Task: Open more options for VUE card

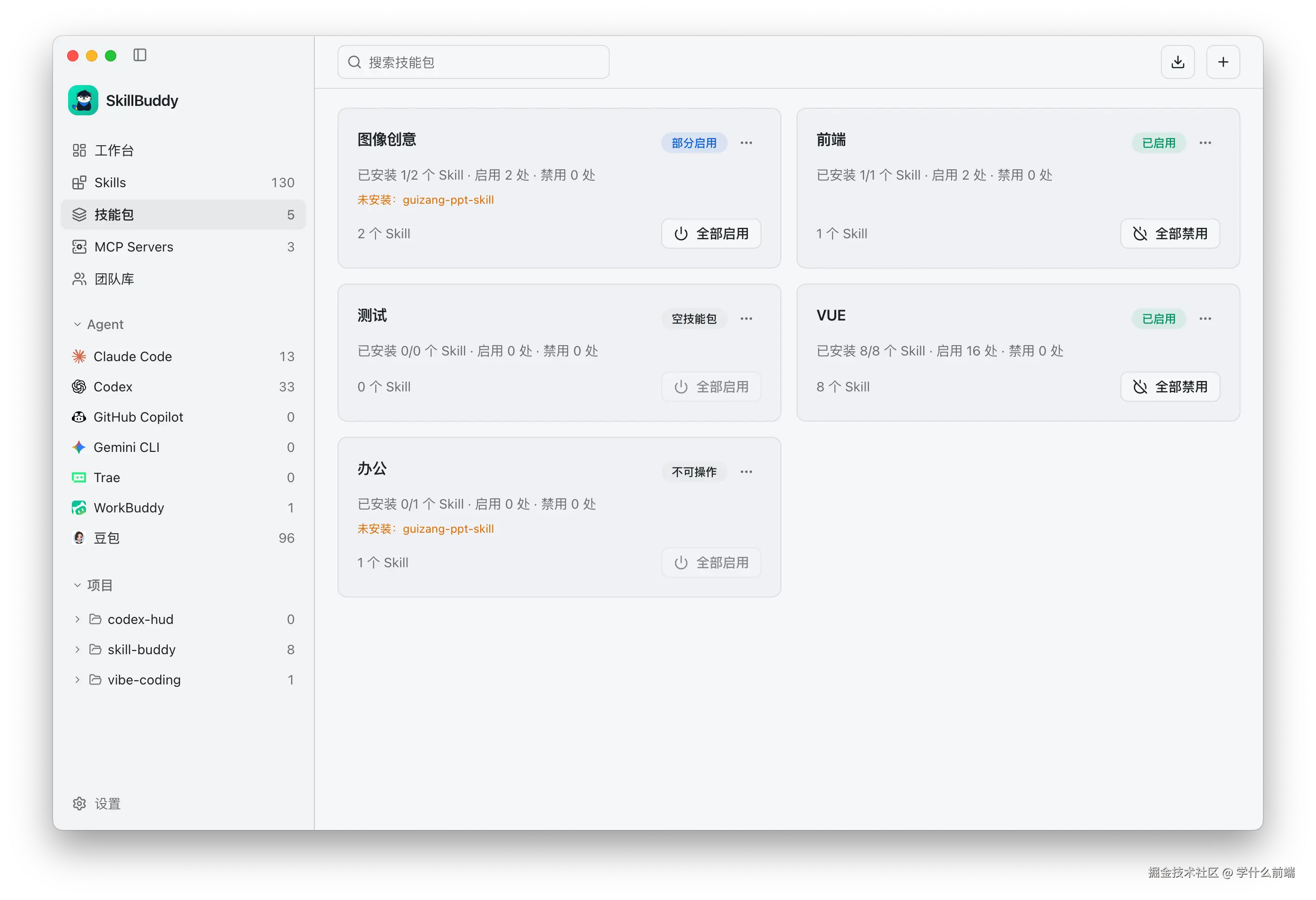Action: pos(1205,318)
